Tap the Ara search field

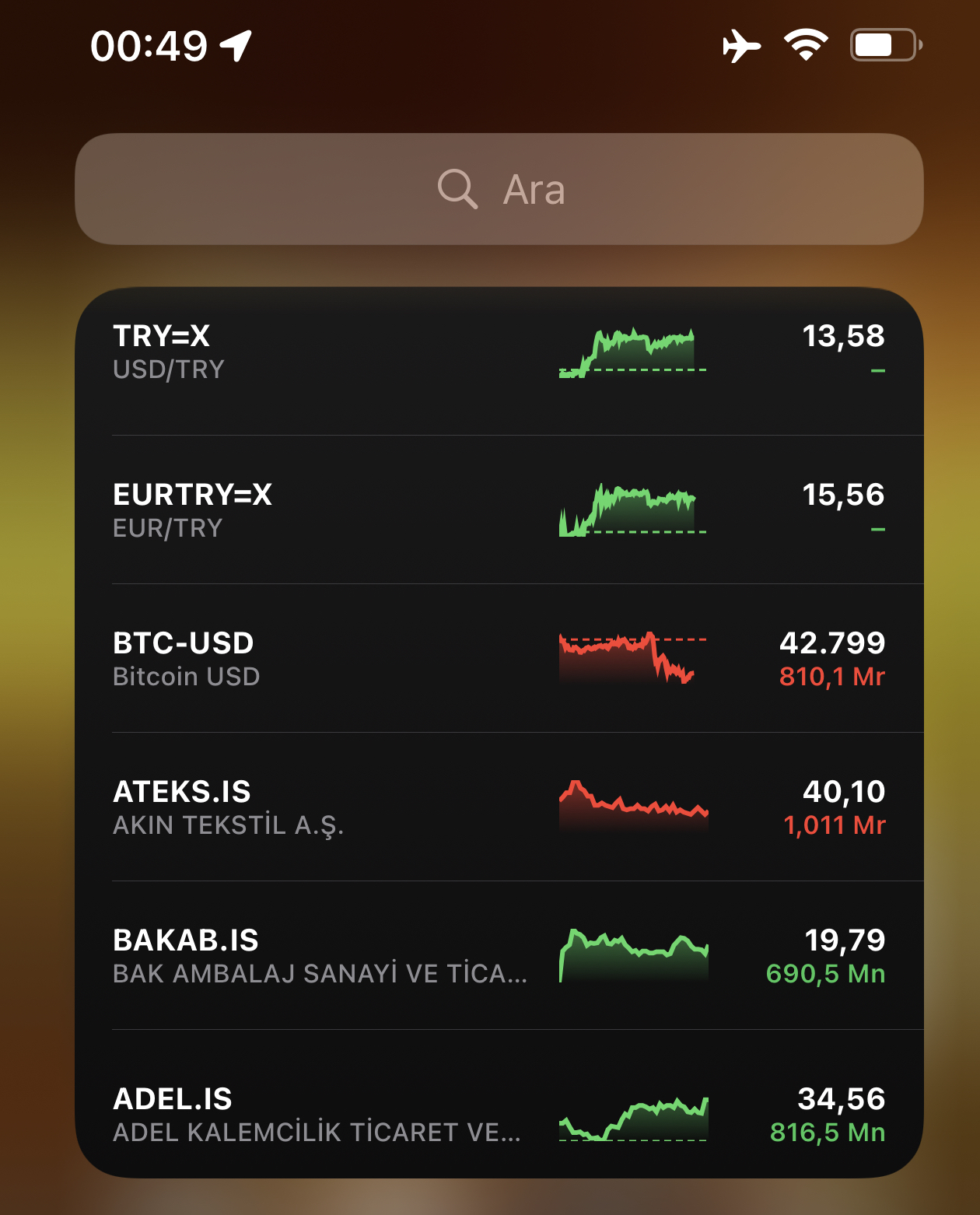(499, 189)
